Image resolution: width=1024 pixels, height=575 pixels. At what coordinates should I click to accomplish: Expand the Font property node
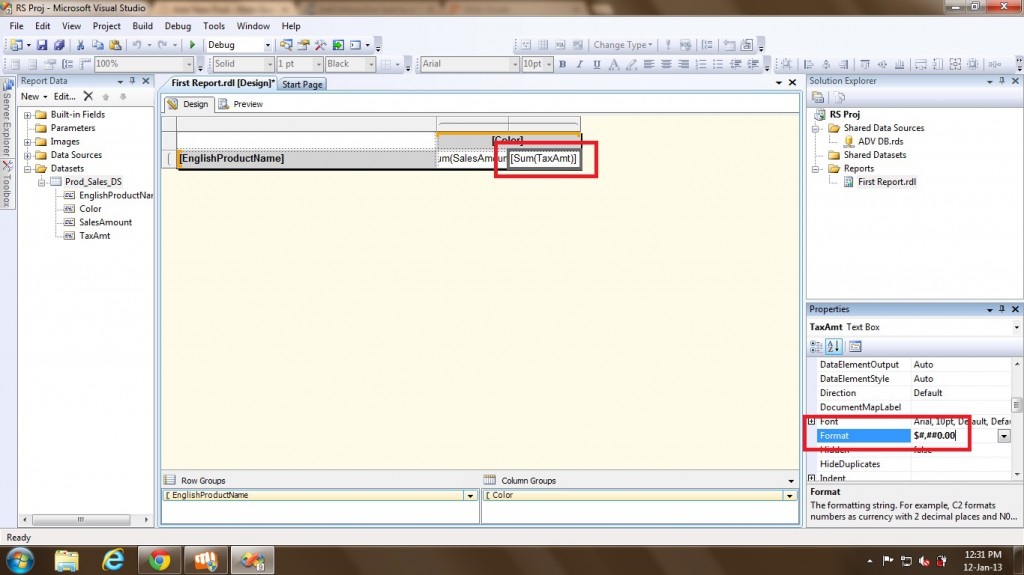[811, 422]
